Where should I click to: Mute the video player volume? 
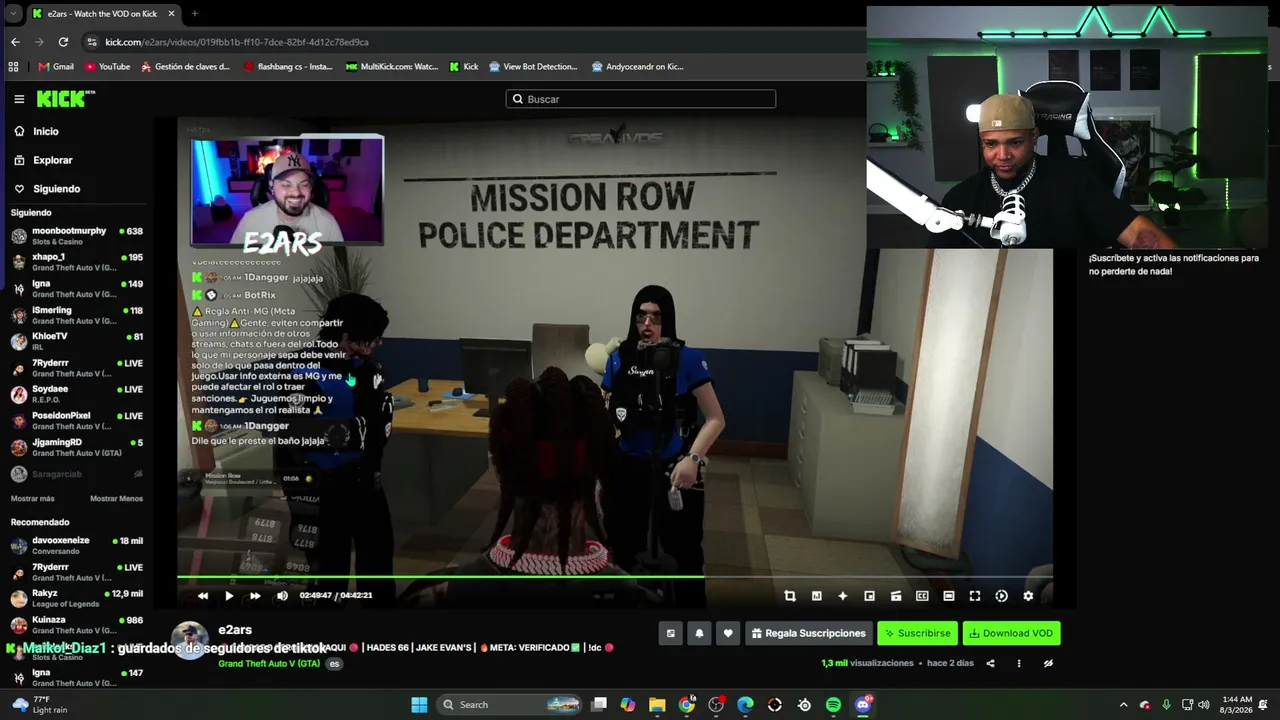(282, 596)
